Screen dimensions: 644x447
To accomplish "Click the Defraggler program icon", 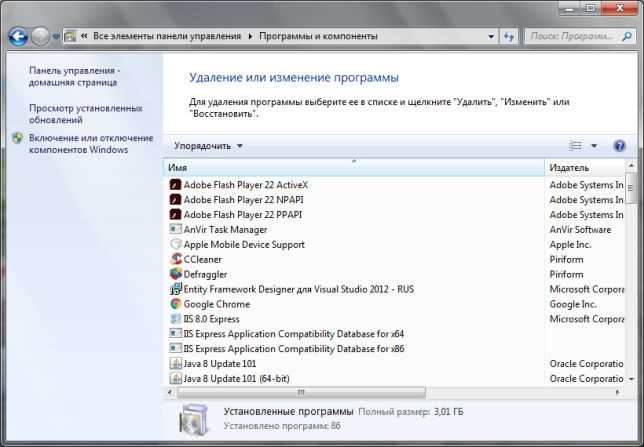I will point(176,275).
